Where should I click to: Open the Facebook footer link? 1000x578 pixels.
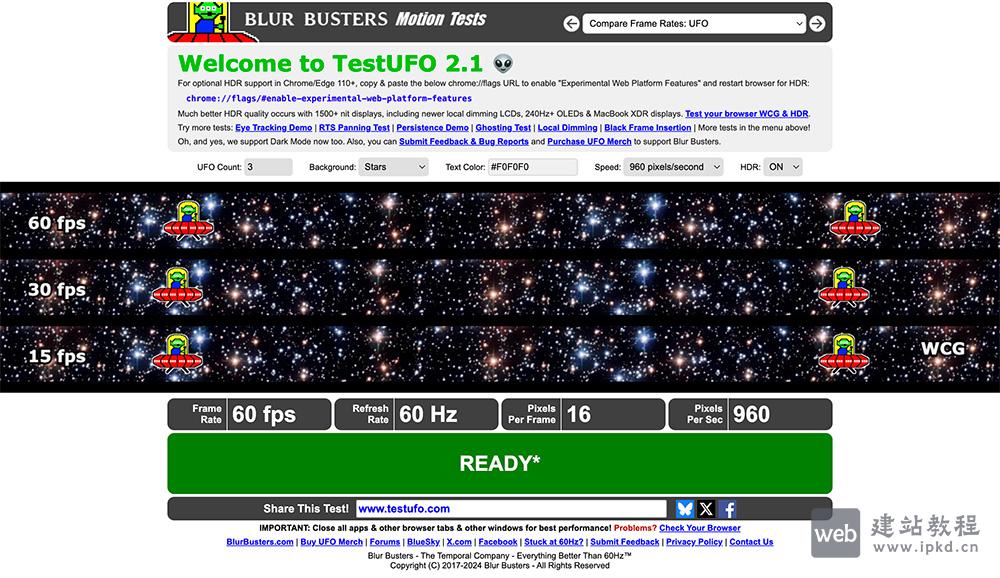tap(498, 542)
